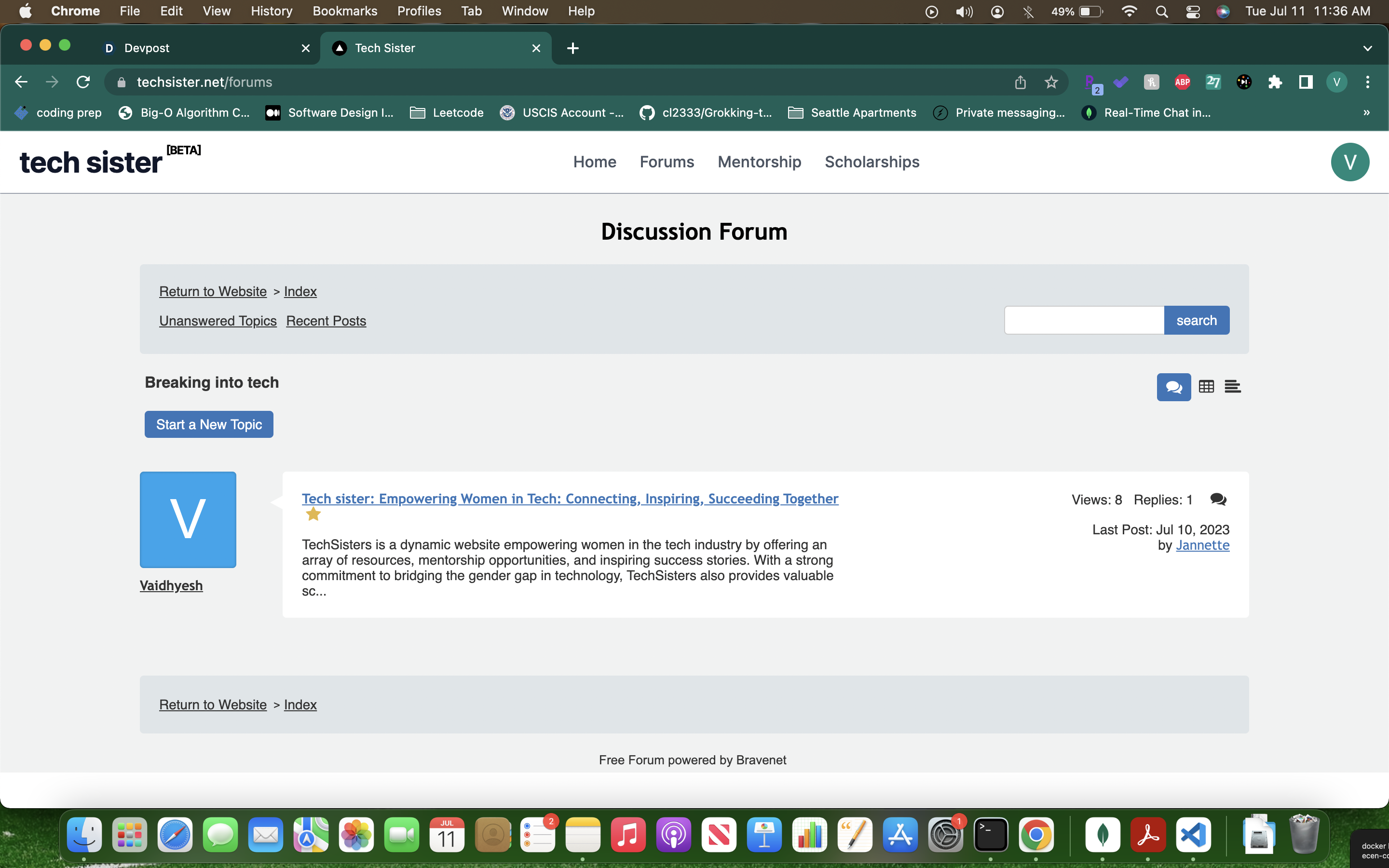The image size is (1389, 868).
Task: Switch to table grid forum view
Action: (x=1206, y=387)
